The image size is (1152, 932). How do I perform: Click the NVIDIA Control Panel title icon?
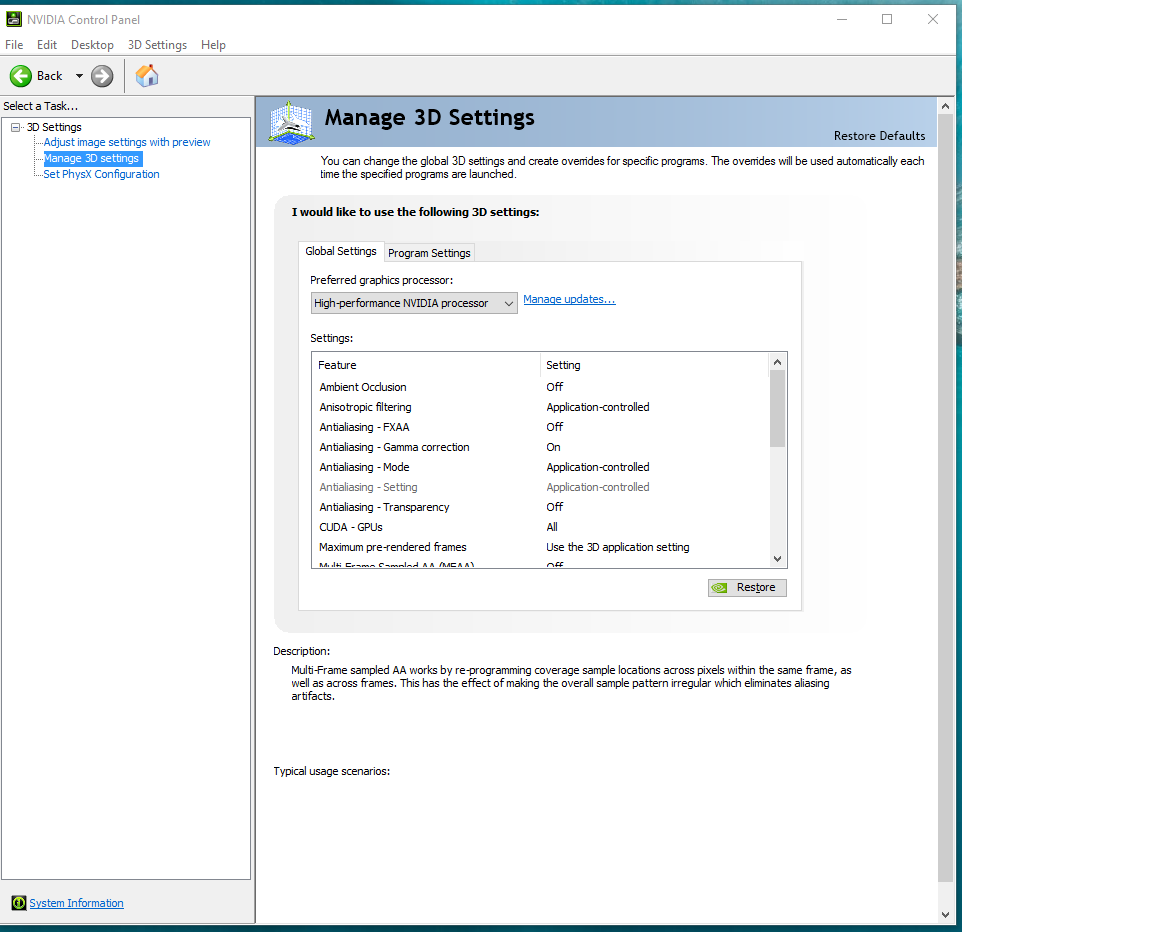click(x=13, y=19)
